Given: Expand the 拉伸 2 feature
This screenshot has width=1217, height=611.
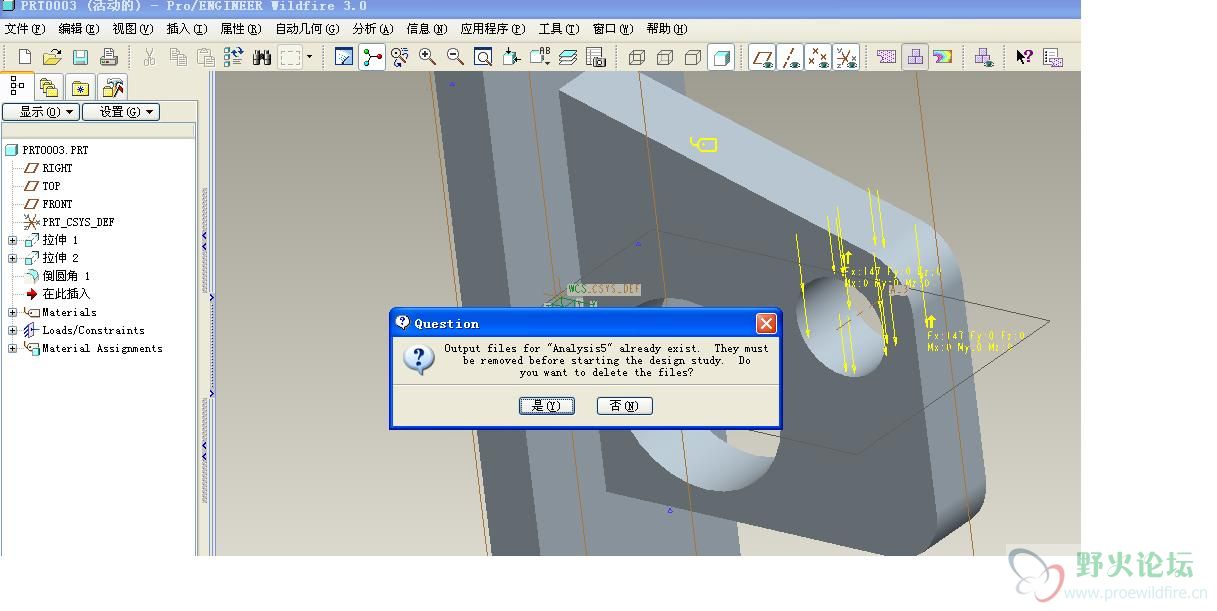Looking at the screenshot, I should coord(12,258).
